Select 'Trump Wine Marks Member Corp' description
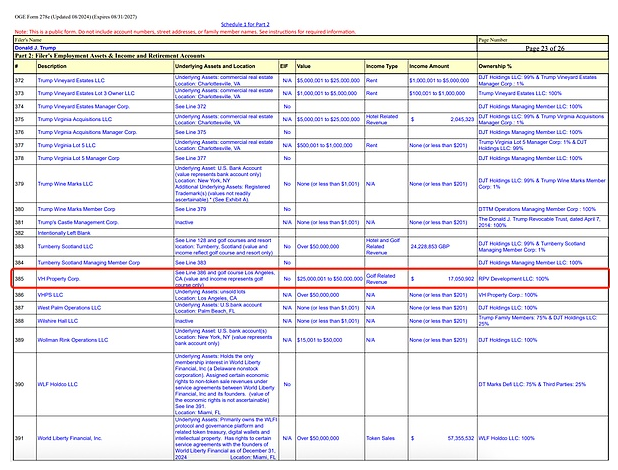 (76, 209)
